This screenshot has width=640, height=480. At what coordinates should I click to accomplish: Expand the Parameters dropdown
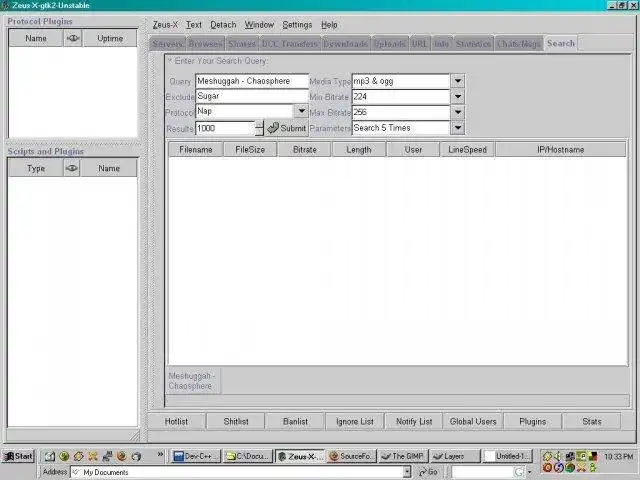[x=458, y=128]
